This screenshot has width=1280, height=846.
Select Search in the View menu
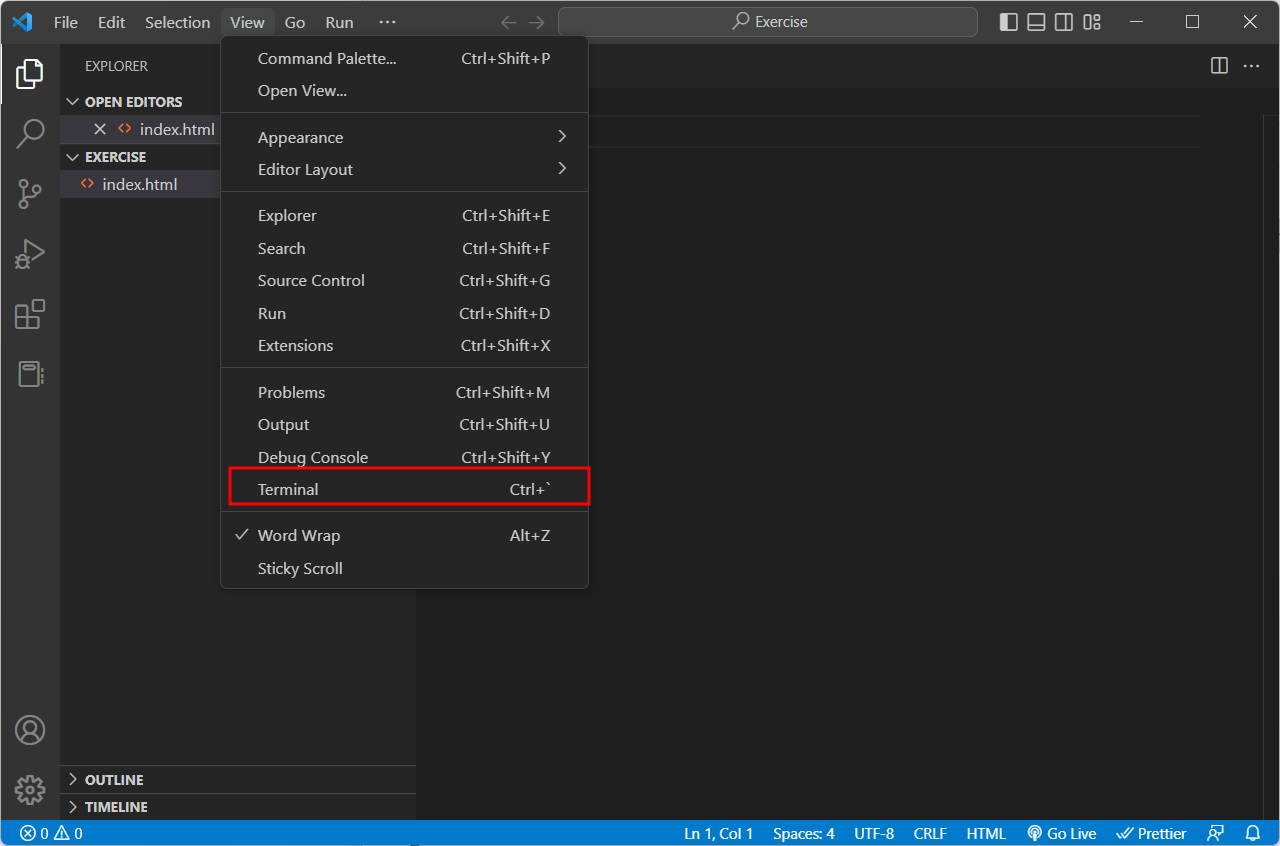click(x=404, y=249)
